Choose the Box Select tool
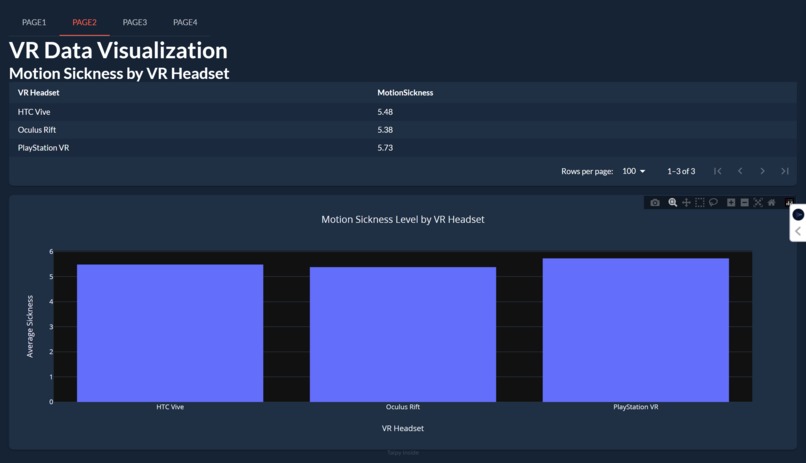806x463 pixels. (x=700, y=202)
